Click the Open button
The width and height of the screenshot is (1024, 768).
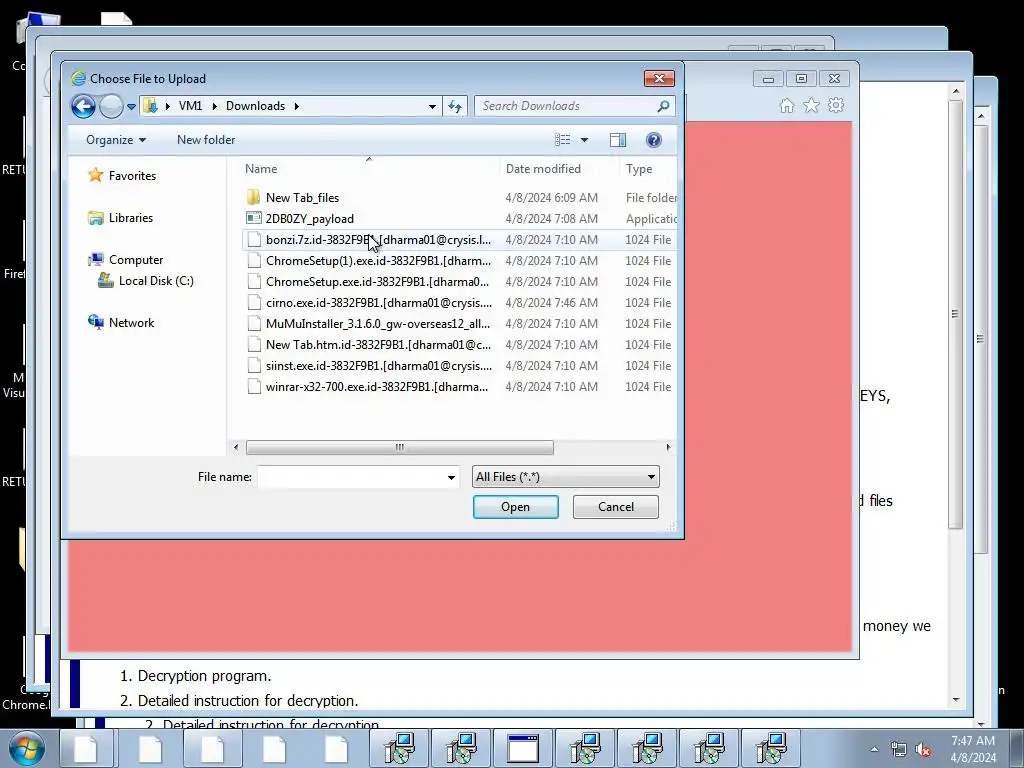coord(516,507)
